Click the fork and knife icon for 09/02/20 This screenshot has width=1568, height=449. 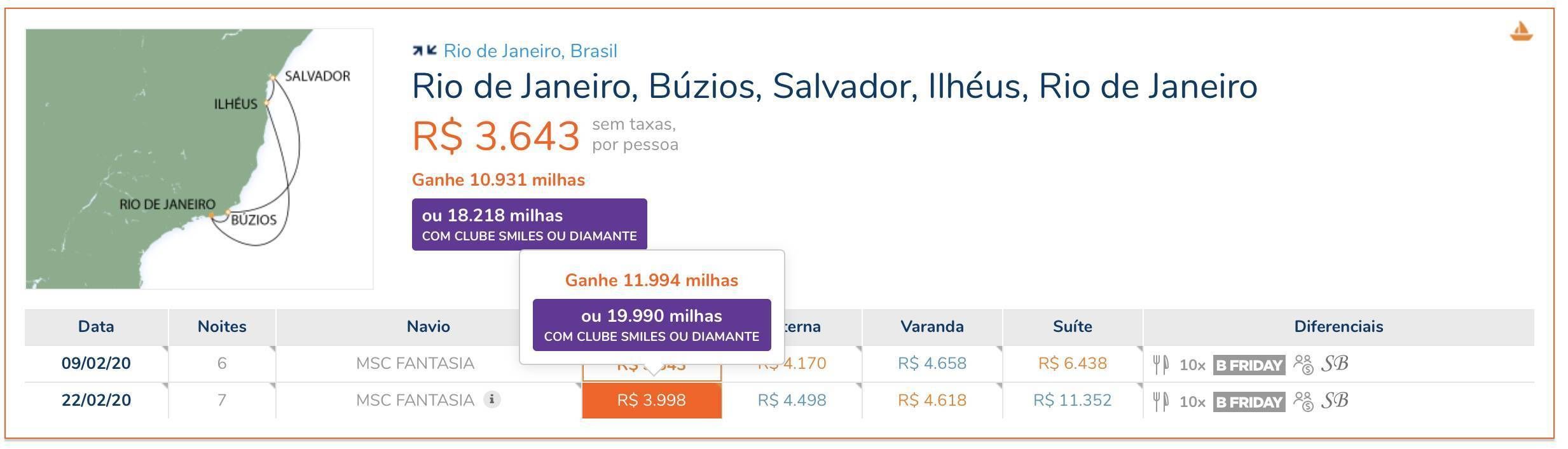coord(1160,364)
